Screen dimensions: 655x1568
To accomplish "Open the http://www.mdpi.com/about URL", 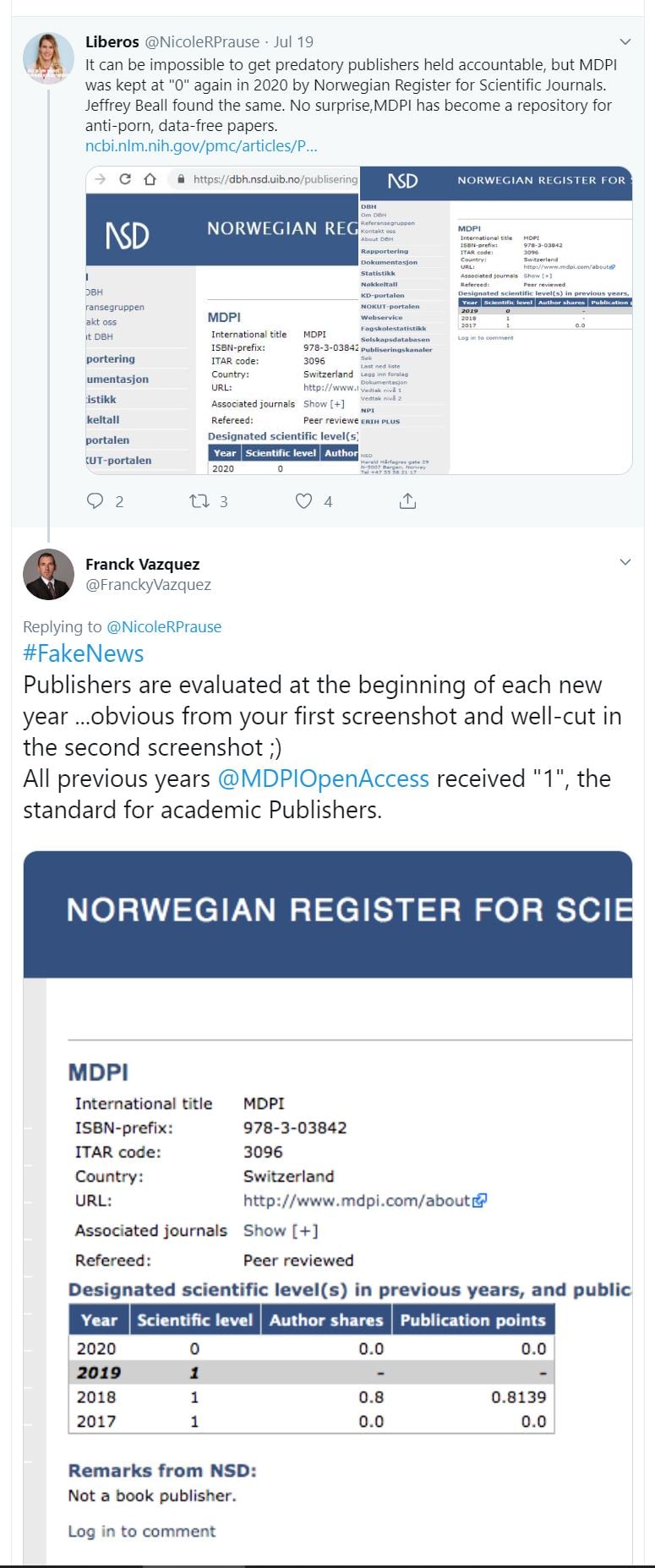I will click(x=356, y=1200).
